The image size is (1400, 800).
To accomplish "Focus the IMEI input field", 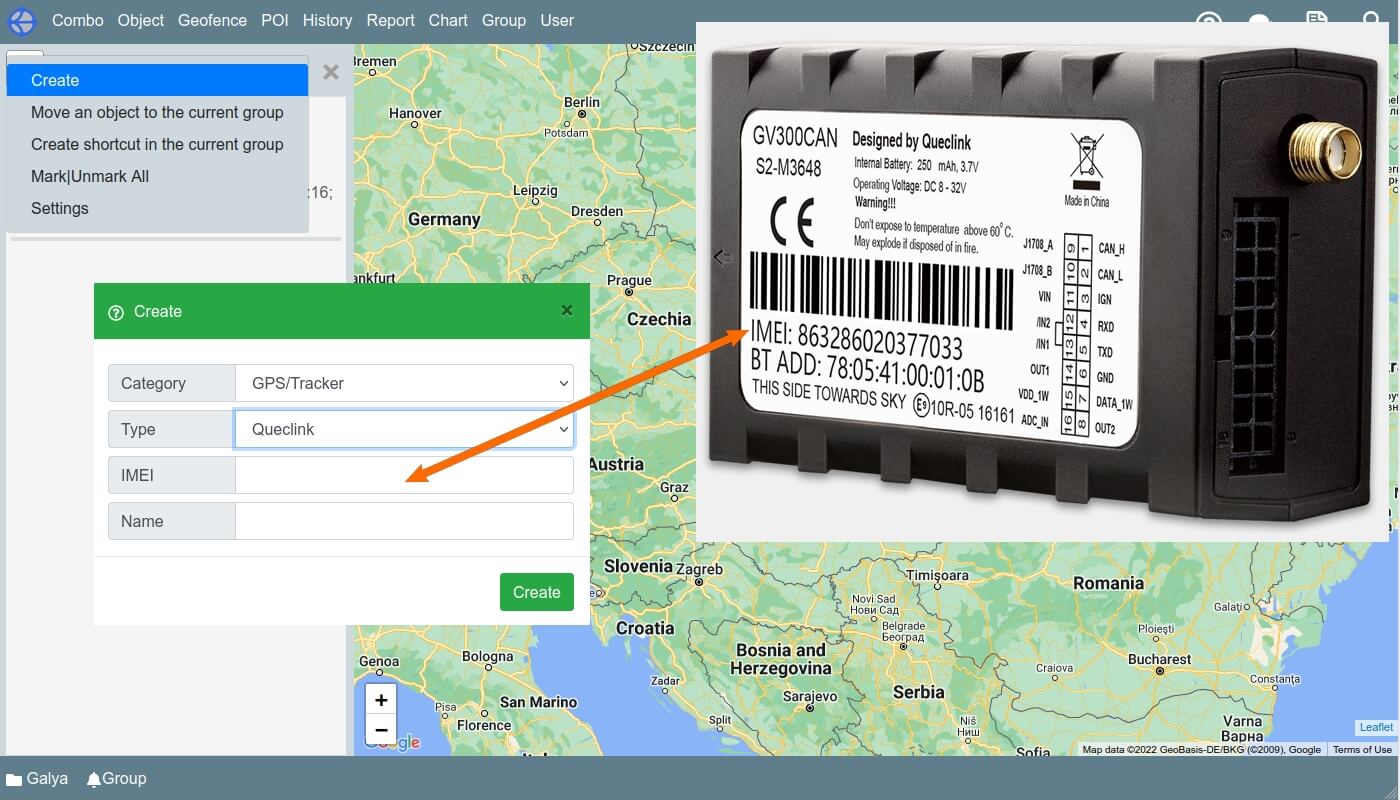I will pos(404,475).
